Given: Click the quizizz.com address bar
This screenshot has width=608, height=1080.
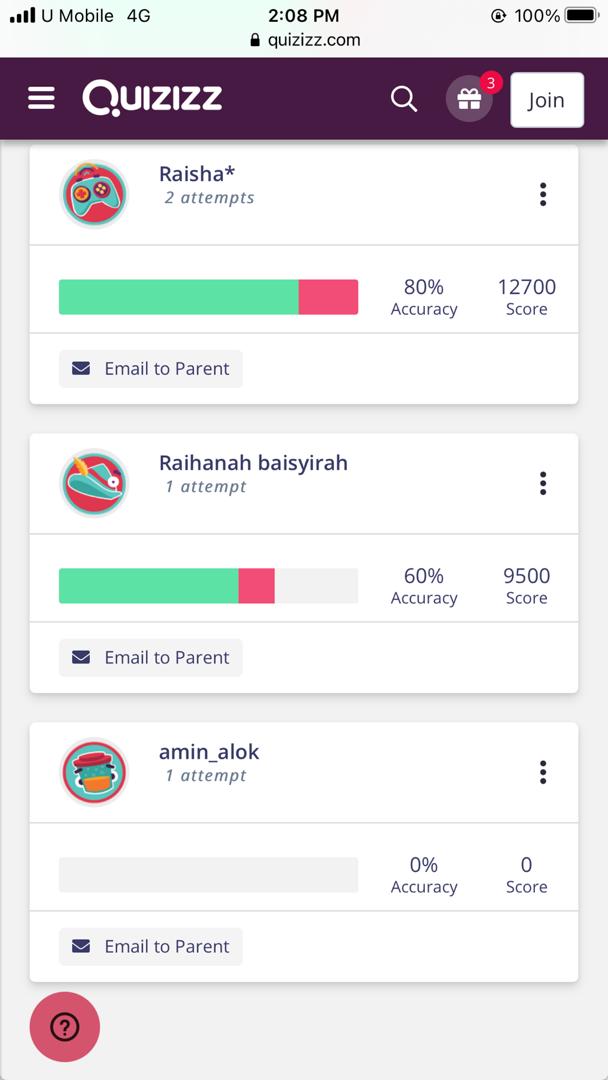Looking at the screenshot, I should coord(304,40).
